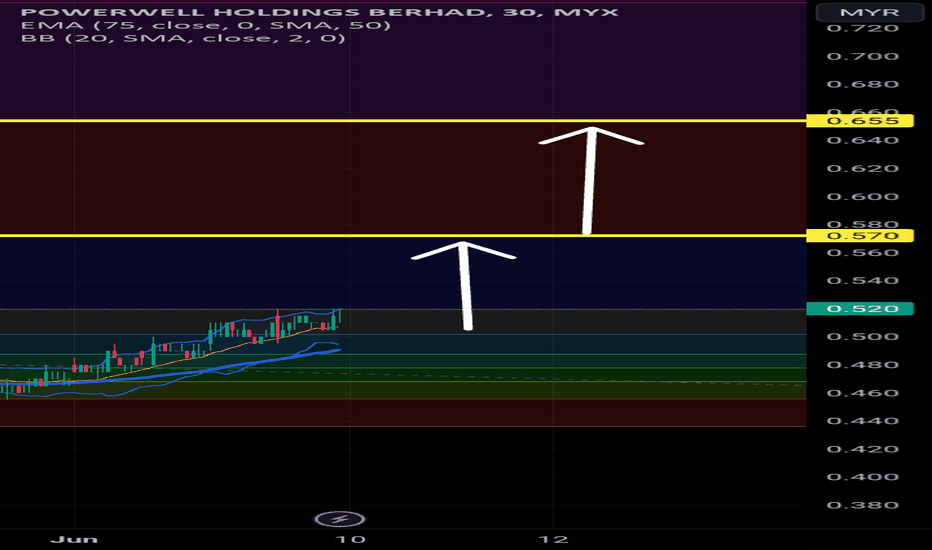Select the yellow horizontal line at 0.655
Screen dimensions: 932x550
tap(403, 121)
